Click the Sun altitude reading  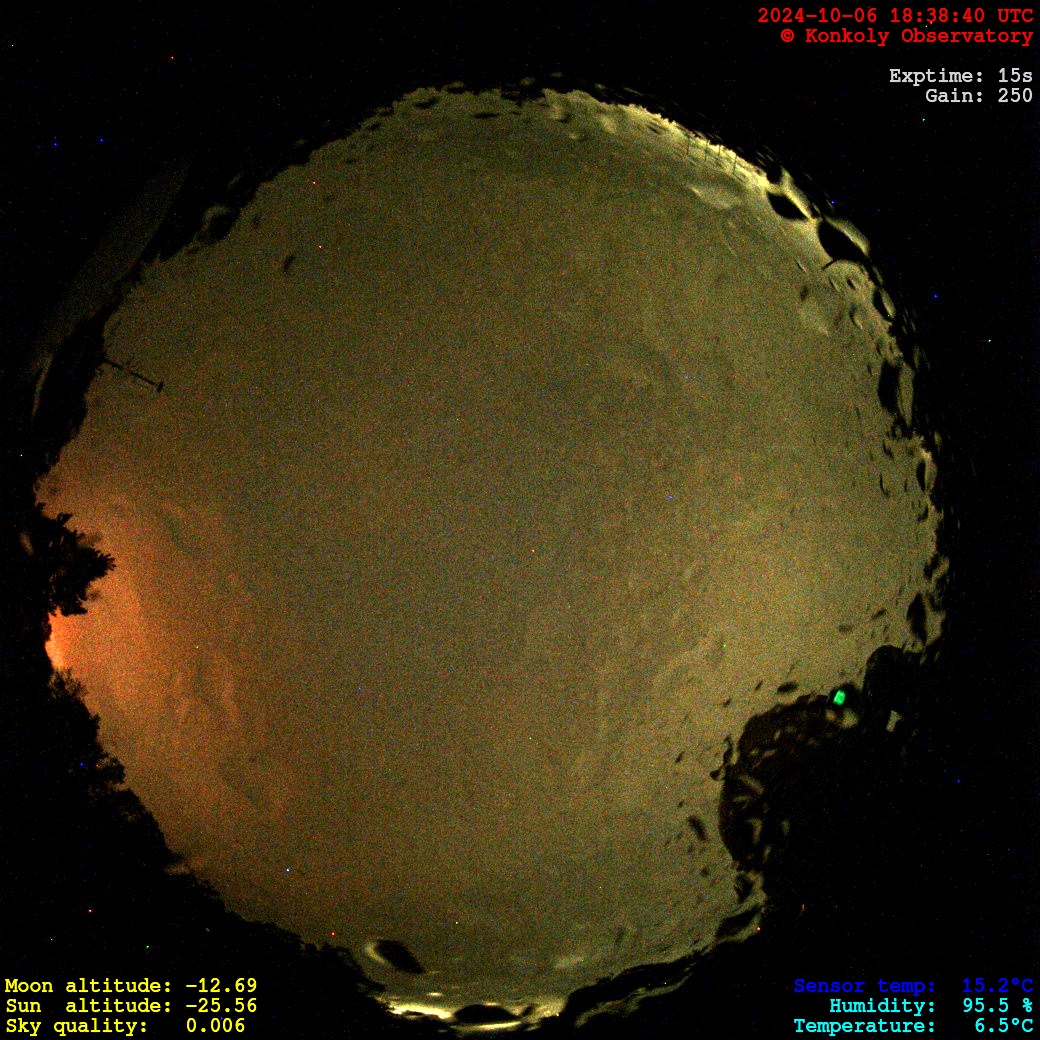130,1006
